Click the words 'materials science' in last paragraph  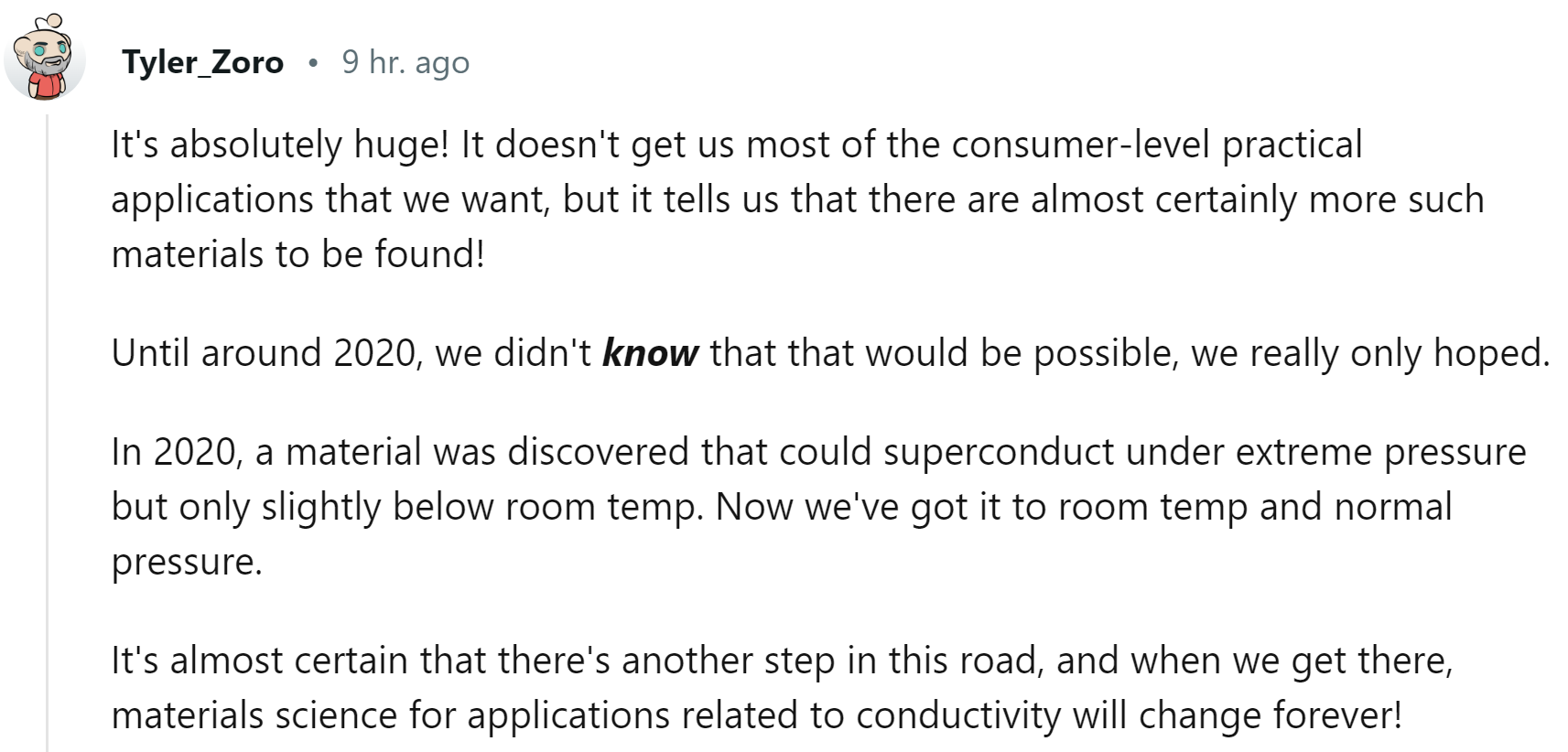coord(254,715)
